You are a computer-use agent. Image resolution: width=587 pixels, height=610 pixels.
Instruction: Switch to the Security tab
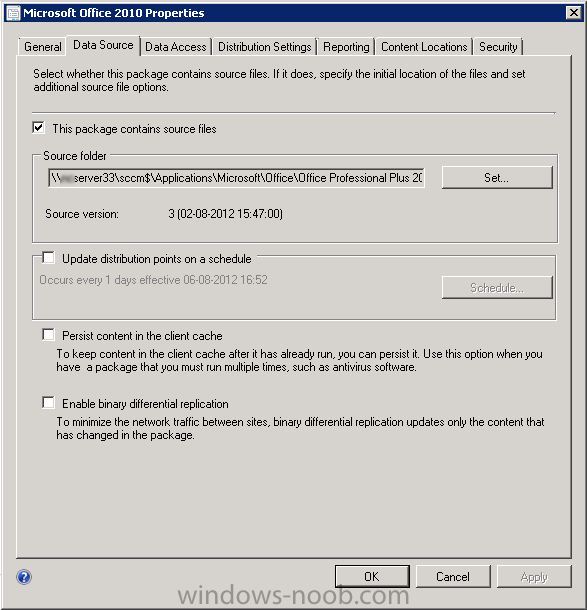498,47
